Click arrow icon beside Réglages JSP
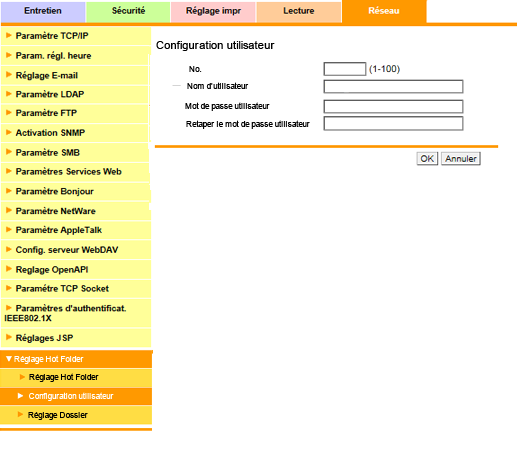The image size is (517, 450). click(x=9, y=337)
